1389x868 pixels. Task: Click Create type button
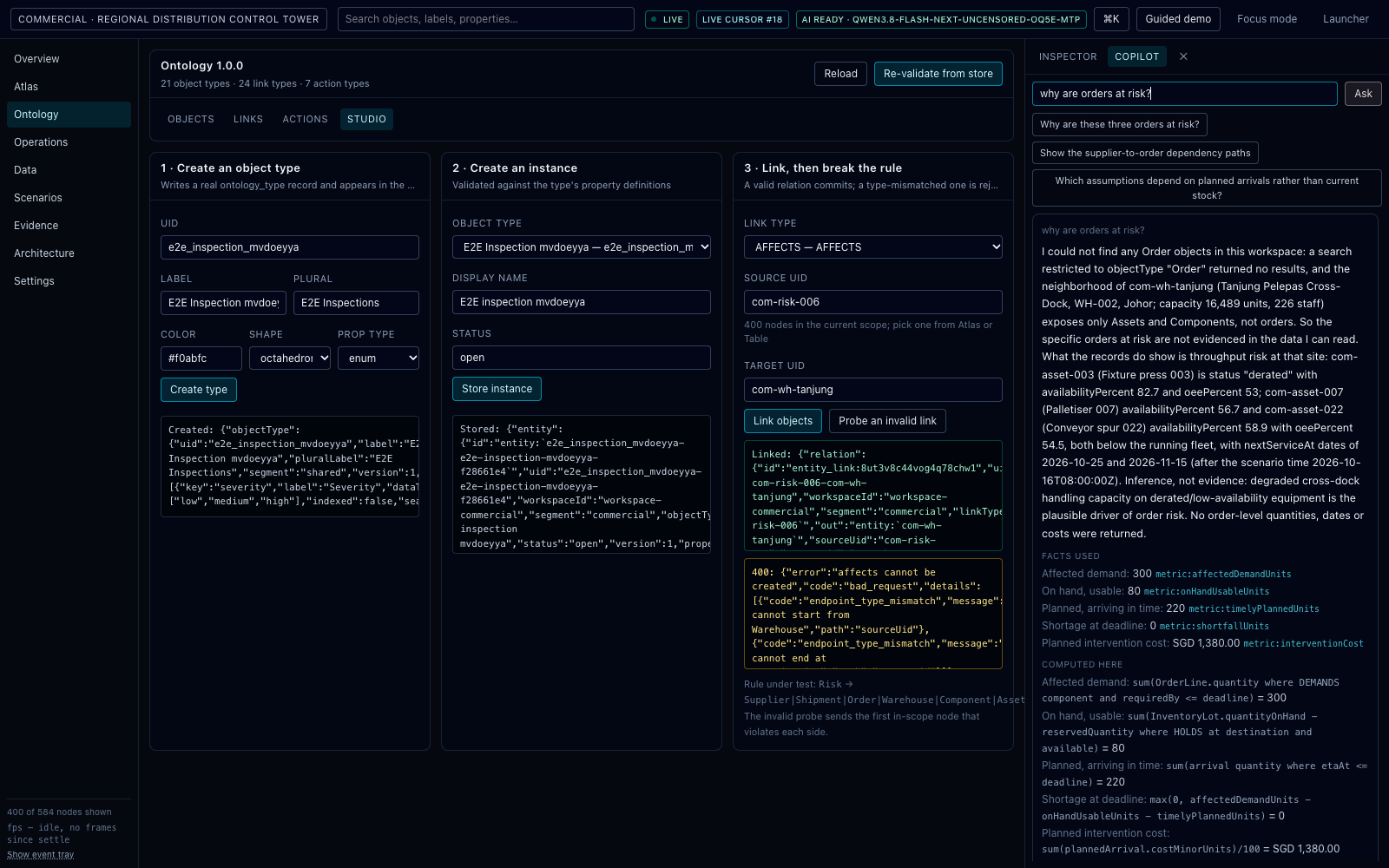[x=199, y=390]
